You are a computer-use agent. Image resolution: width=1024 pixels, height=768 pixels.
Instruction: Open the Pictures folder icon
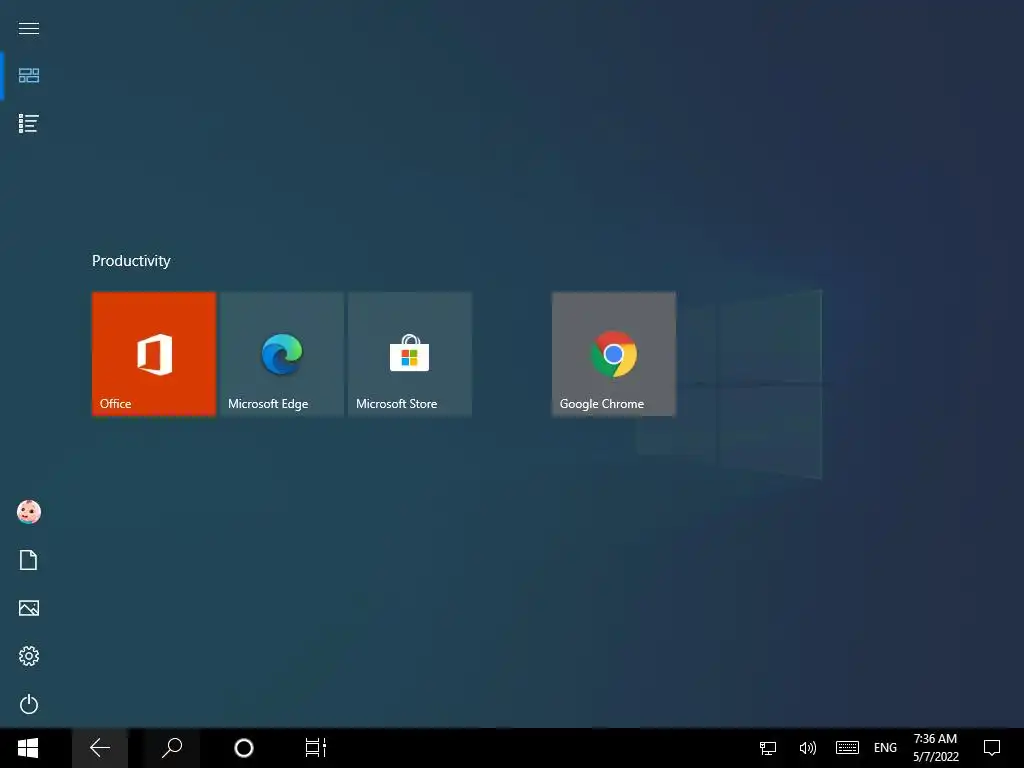tap(29, 608)
